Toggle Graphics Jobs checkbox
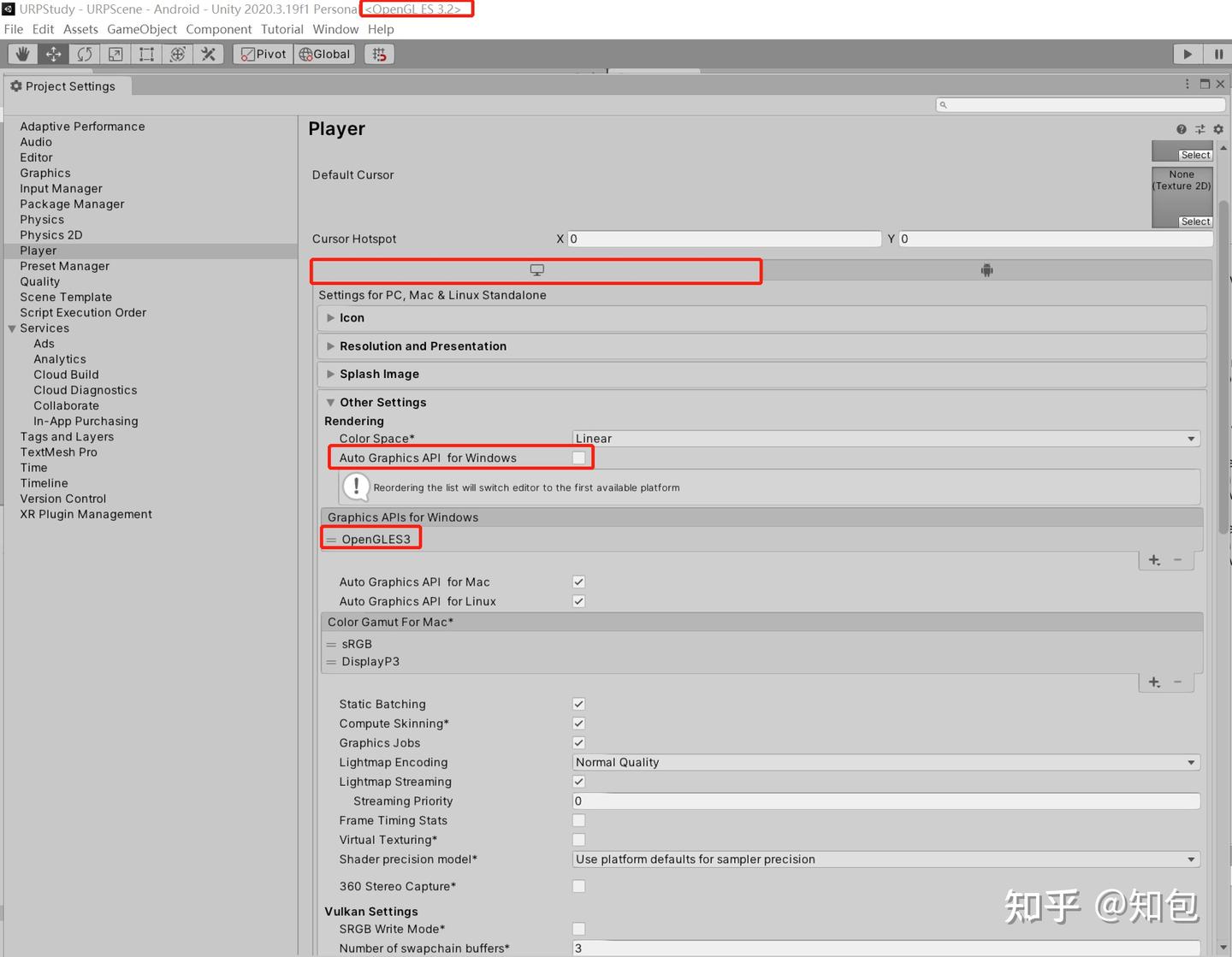Screen dimensions: 1232x957 click(x=579, y=743)
